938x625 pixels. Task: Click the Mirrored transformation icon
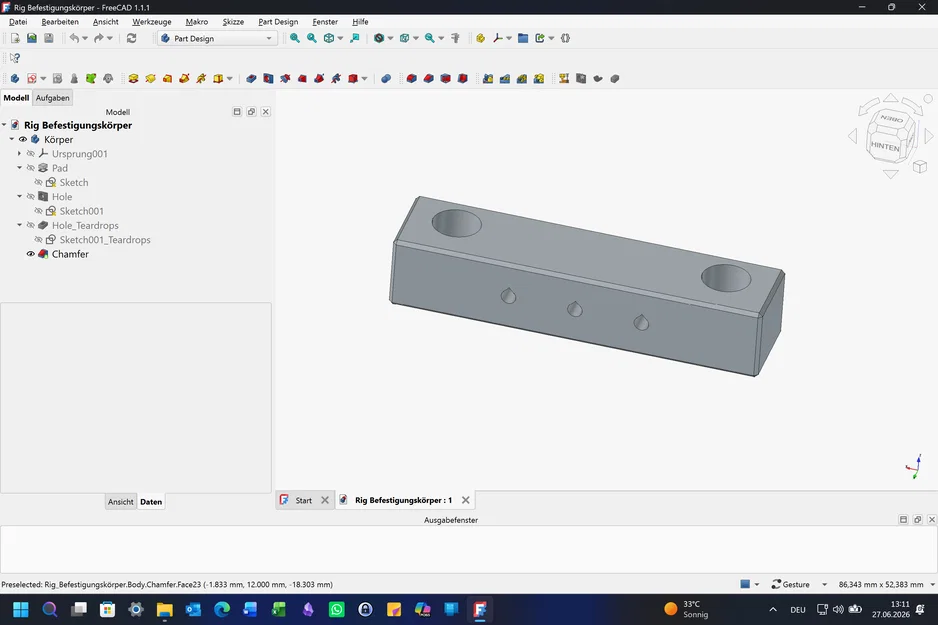click(488, 78)
